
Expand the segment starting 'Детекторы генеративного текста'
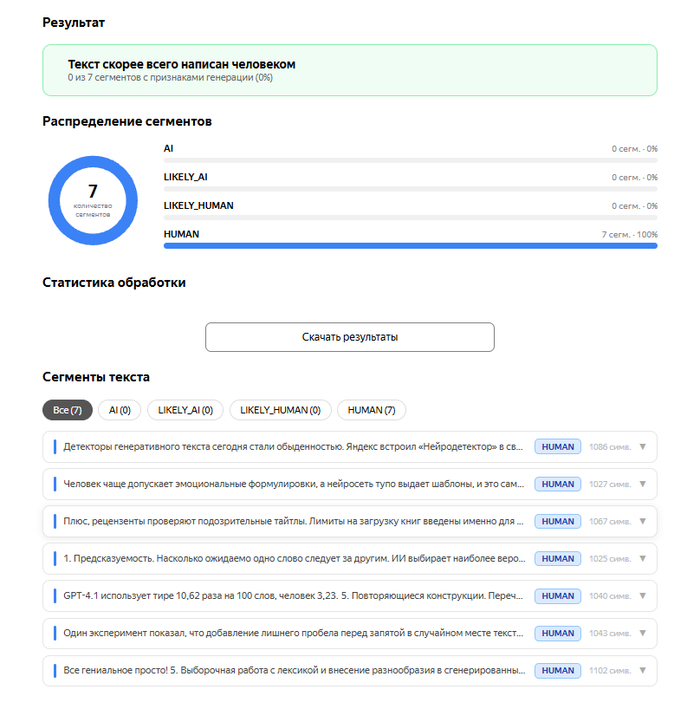point(643,447)
